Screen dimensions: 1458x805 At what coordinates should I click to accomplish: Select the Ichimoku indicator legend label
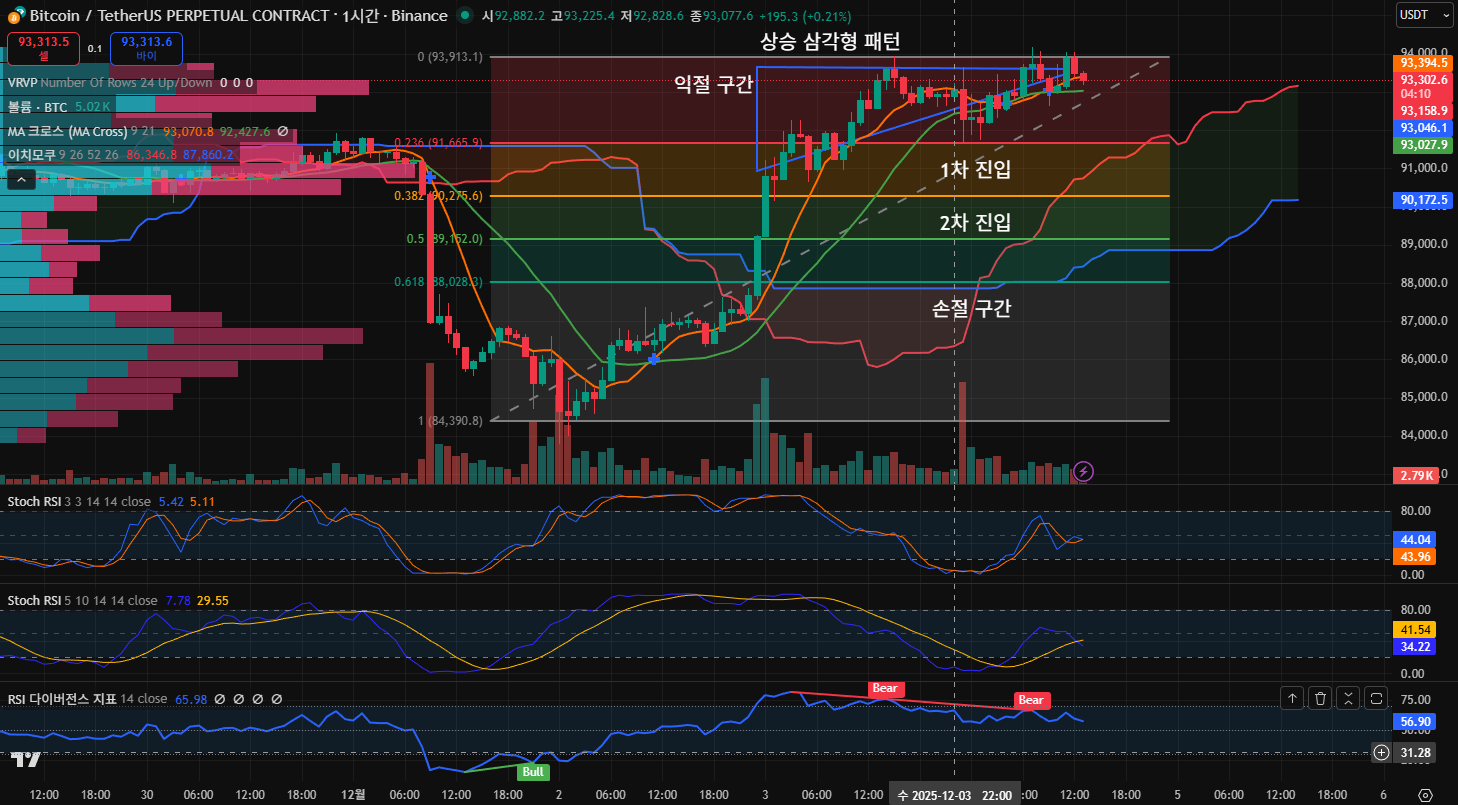tap(32, 155)
